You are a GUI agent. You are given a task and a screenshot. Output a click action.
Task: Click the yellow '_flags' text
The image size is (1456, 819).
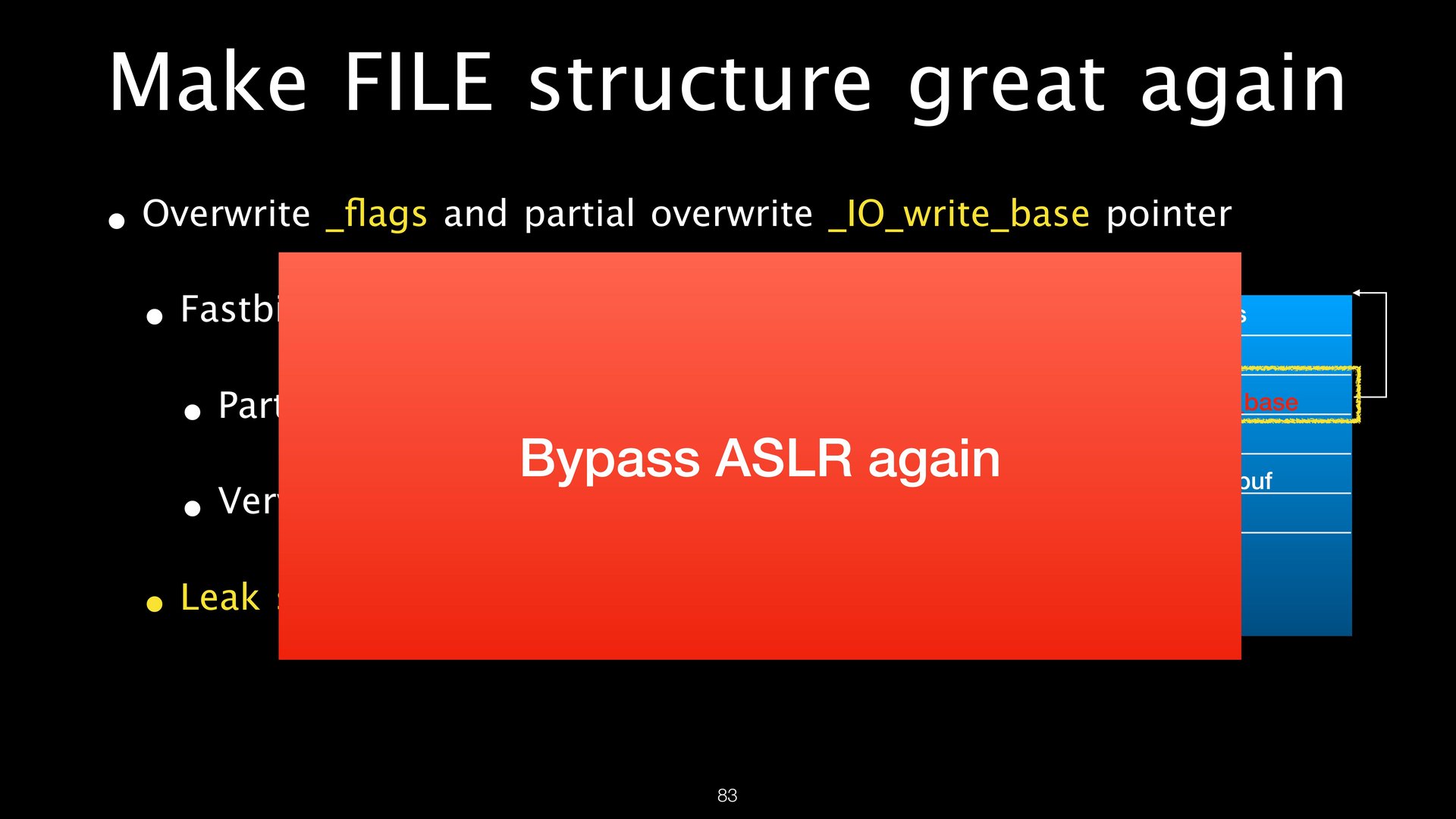(x=376, y=214)
